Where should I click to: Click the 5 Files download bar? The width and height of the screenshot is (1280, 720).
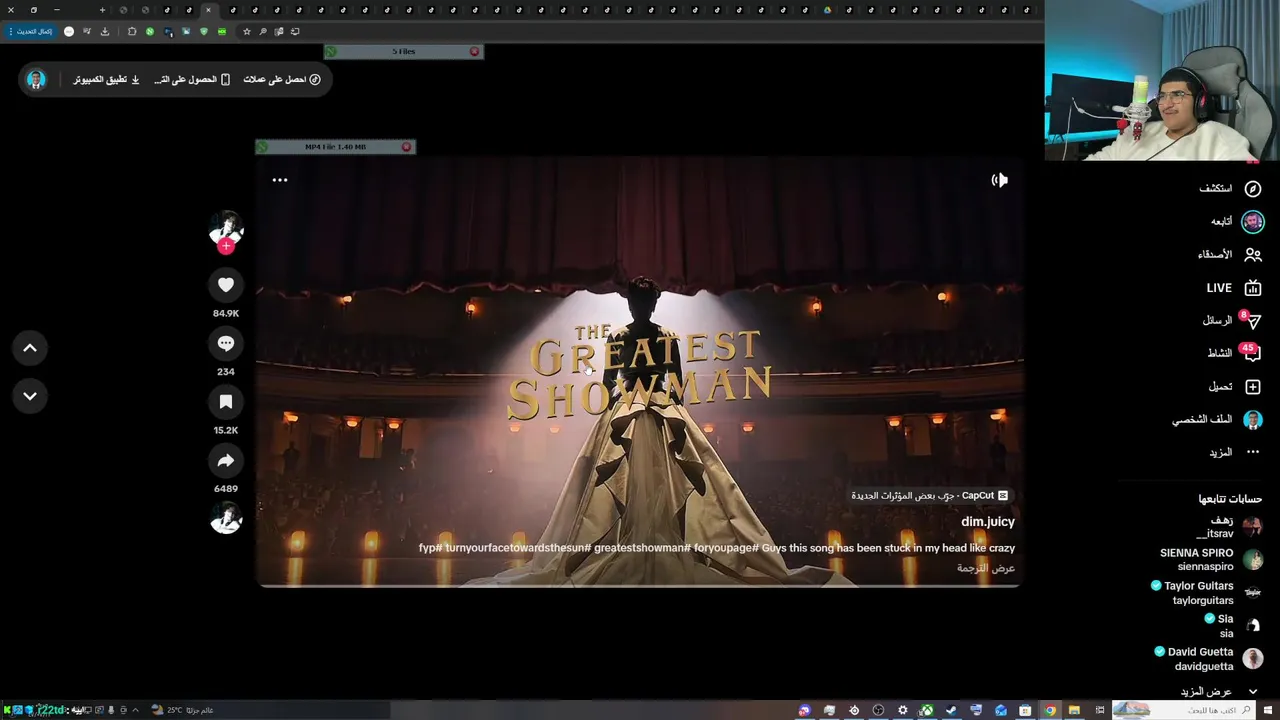click(x=403, y=51)
